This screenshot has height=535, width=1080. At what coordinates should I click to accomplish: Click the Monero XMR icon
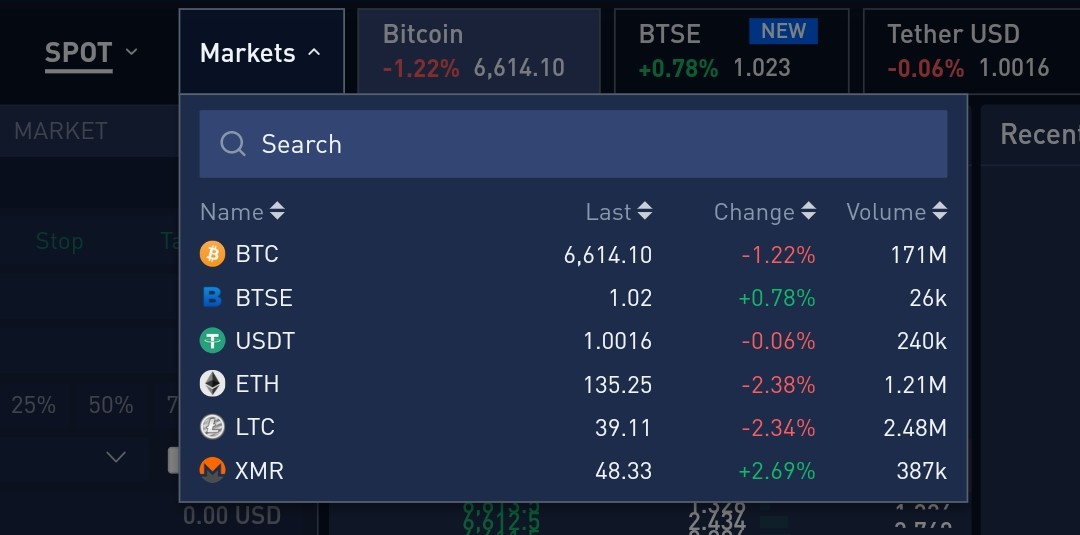[x=212, y=470]
